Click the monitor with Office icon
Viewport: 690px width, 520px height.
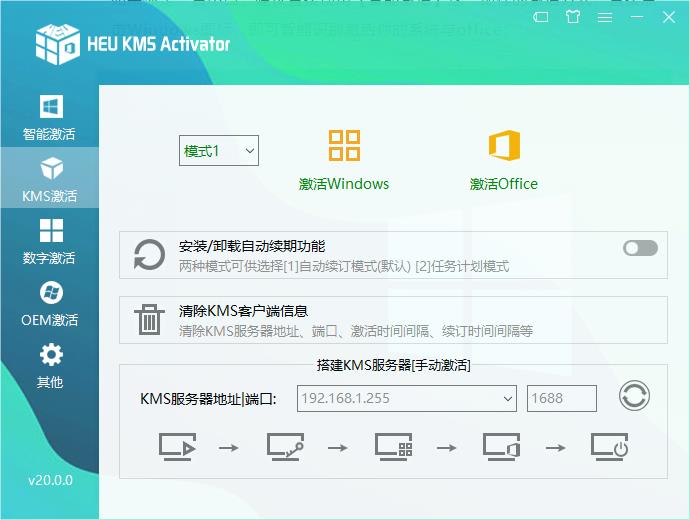(x=502, y=447)
